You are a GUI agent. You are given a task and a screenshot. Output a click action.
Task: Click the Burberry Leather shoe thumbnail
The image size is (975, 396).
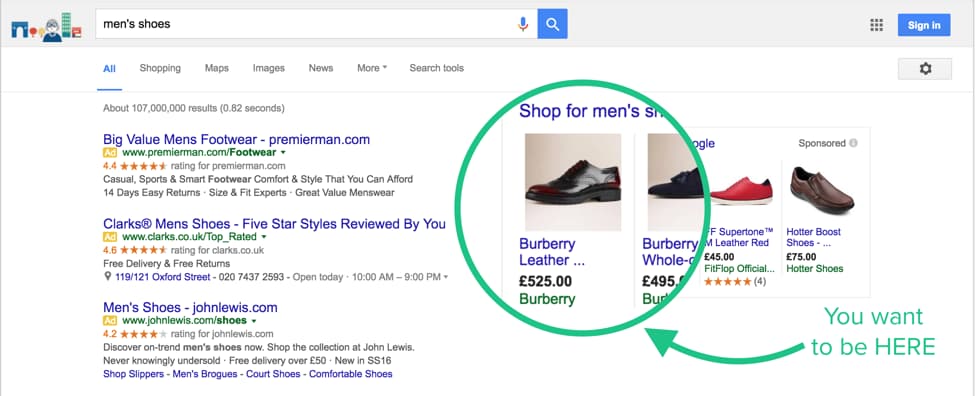point(573,182)
